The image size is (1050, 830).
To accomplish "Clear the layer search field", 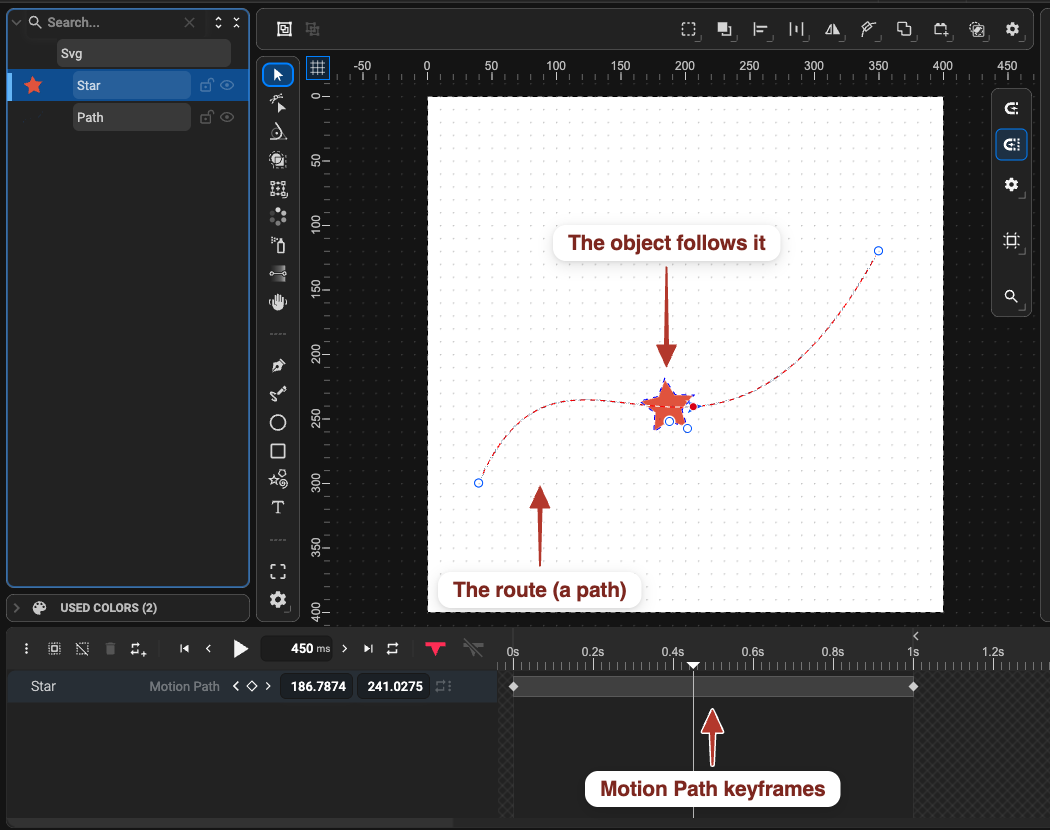I will coord(190,23).
